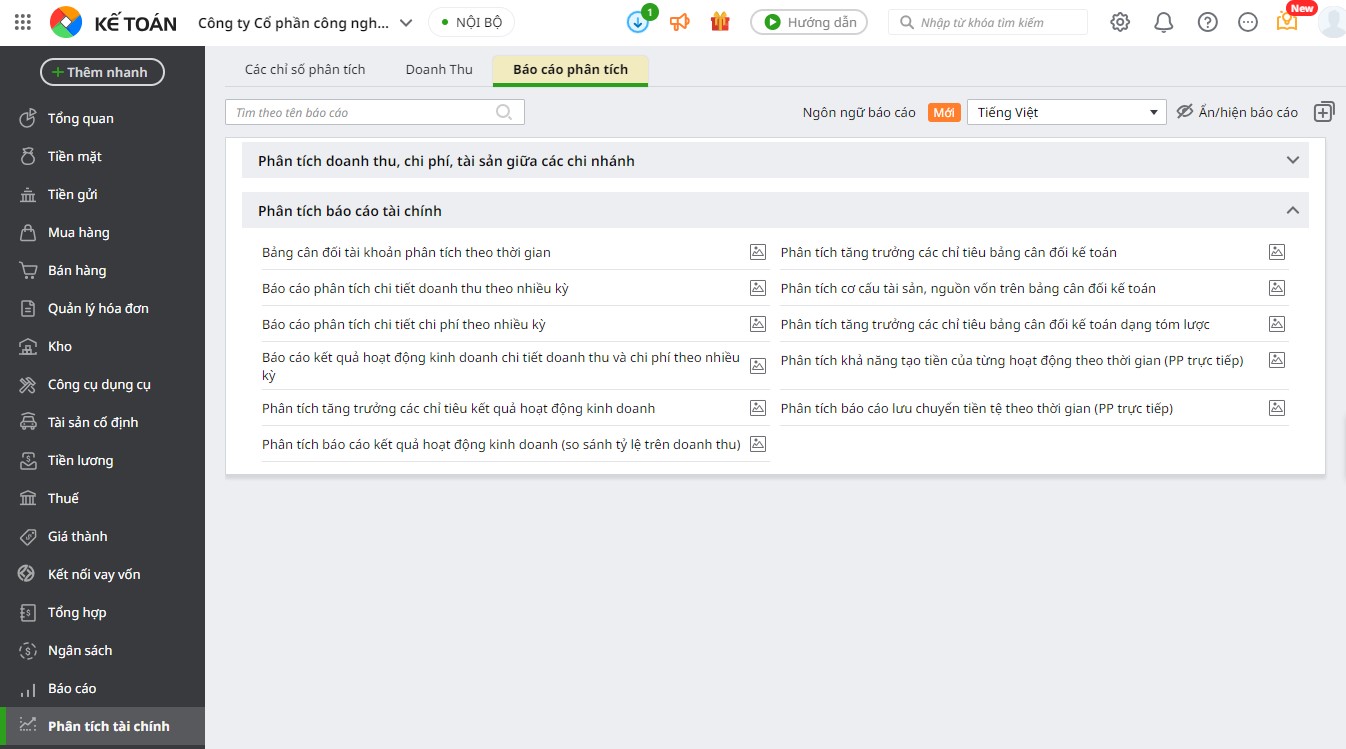The image size is (1346, 749).
Task: Click the Mới badge
Action: (944, 112)
